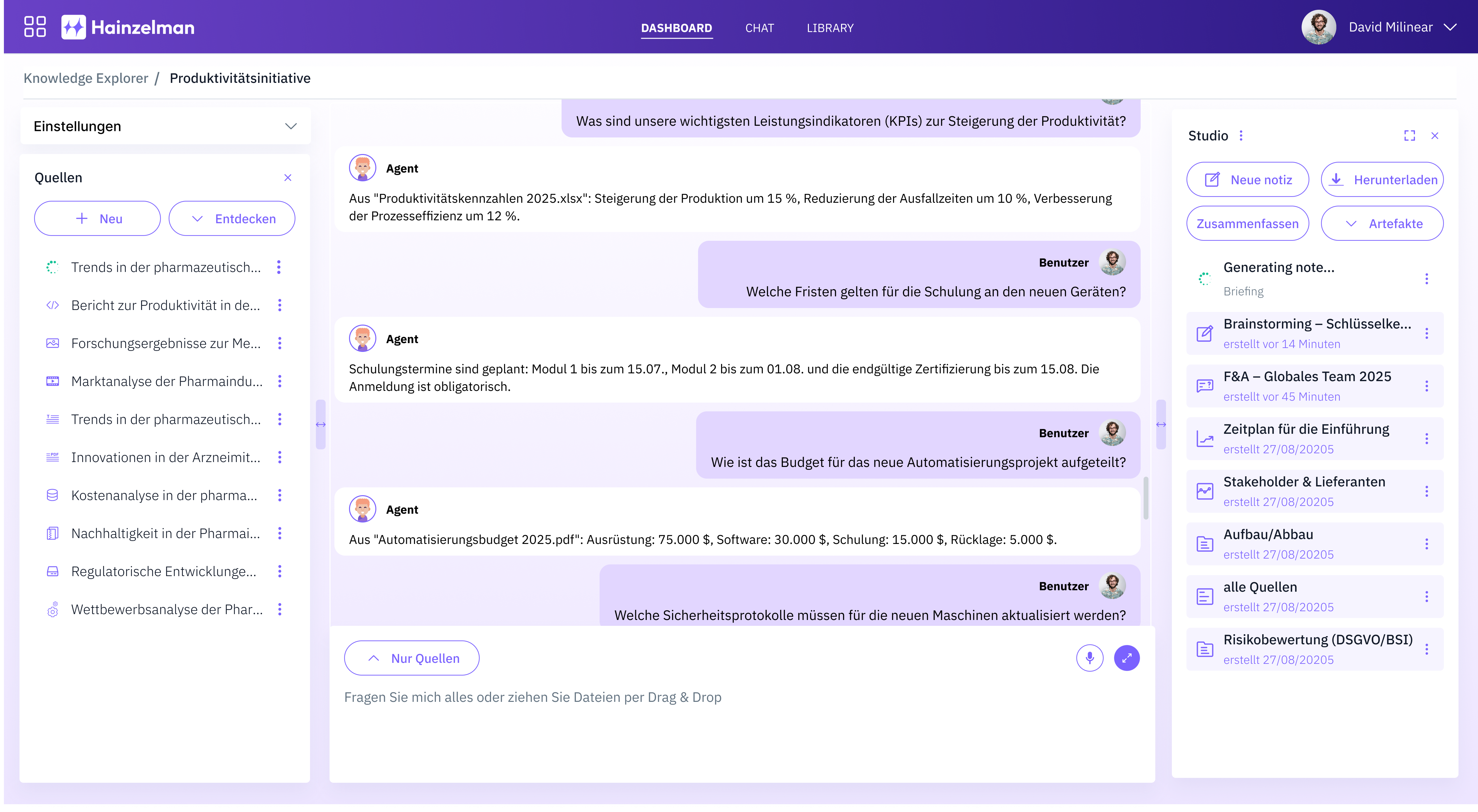
Task: Click the 'Fragen Sie mich alles' input field
Action: pyautogui.click(x=532, y=697)
